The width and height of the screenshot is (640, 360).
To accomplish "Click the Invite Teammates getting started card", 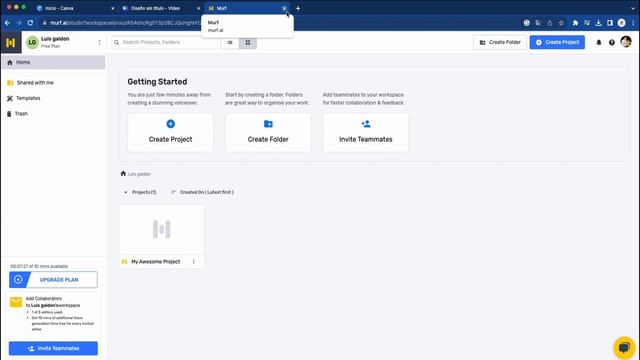I will pyautogui.click(x=366, y=133).
